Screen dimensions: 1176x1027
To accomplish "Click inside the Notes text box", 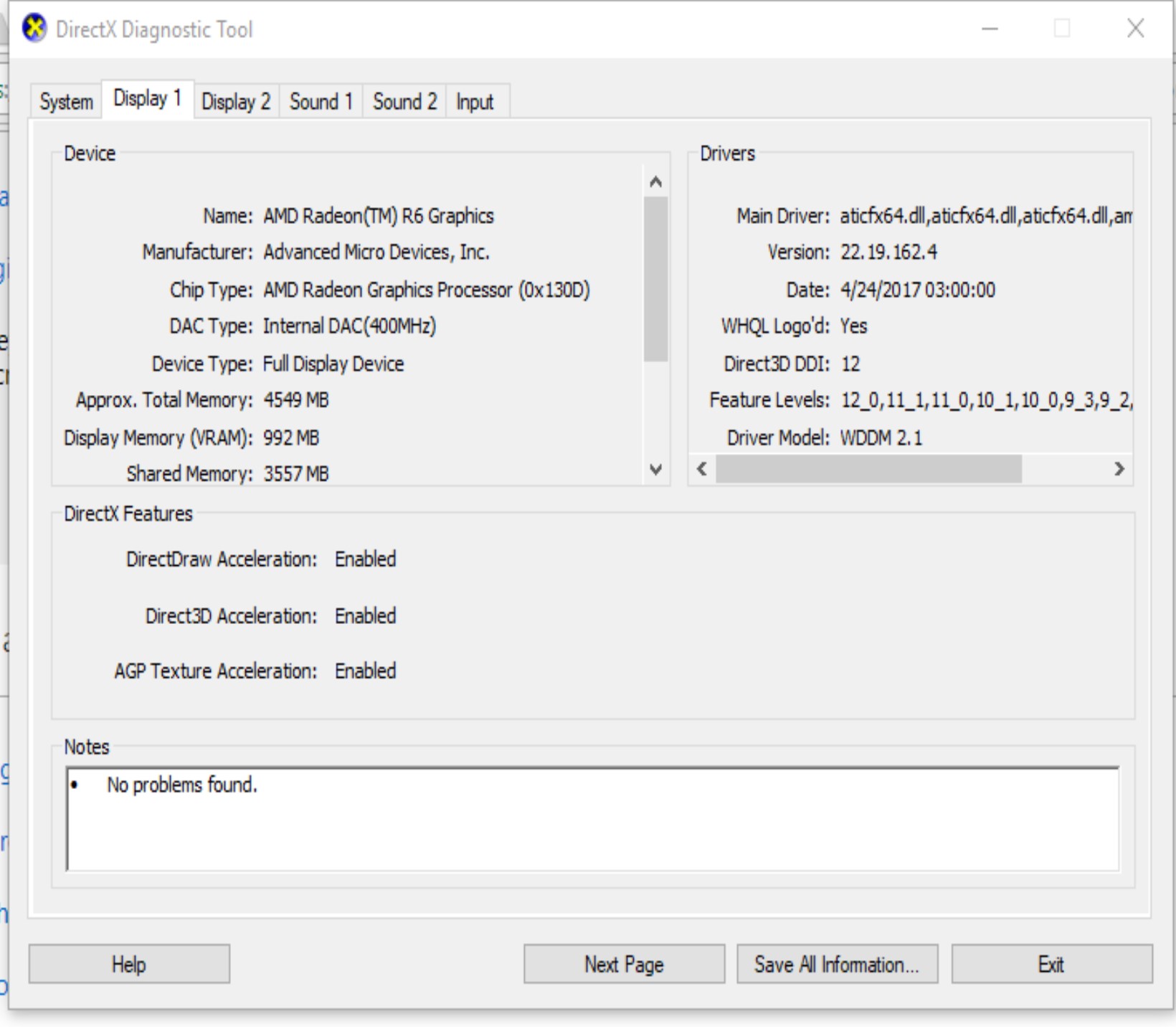I will 592,819.
